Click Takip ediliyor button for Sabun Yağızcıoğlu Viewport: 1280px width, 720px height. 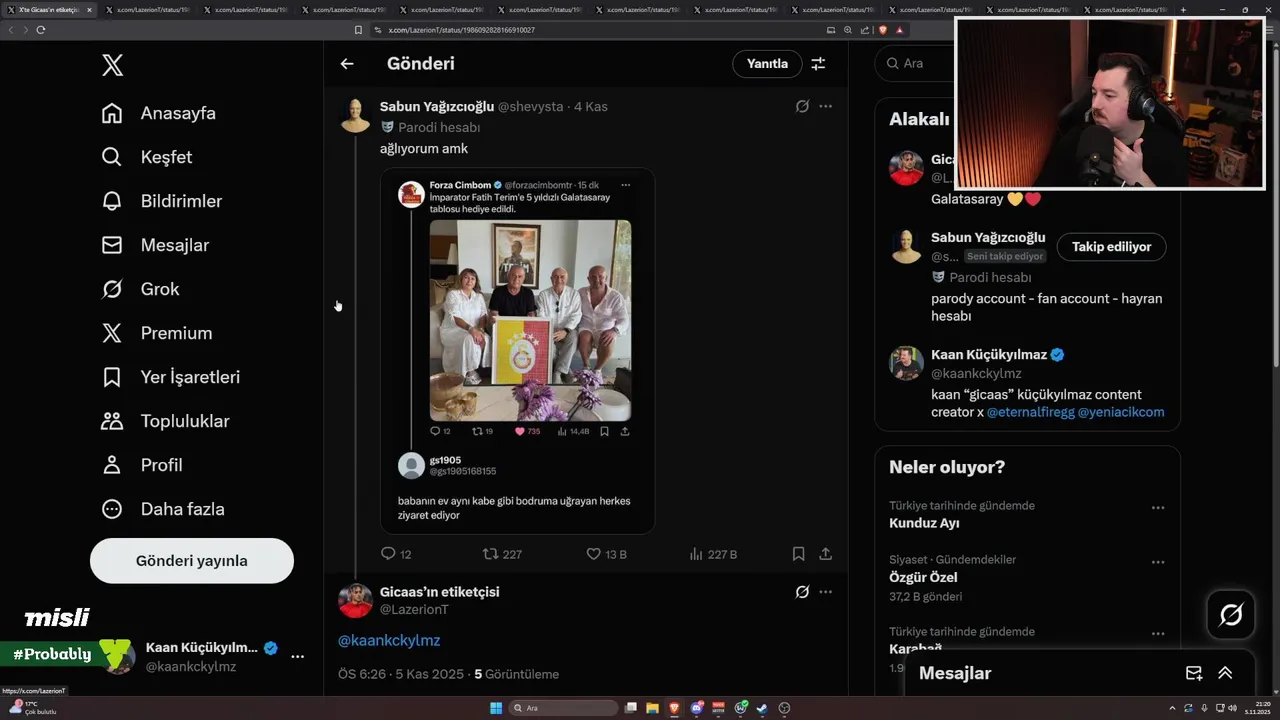point(1111,246)
